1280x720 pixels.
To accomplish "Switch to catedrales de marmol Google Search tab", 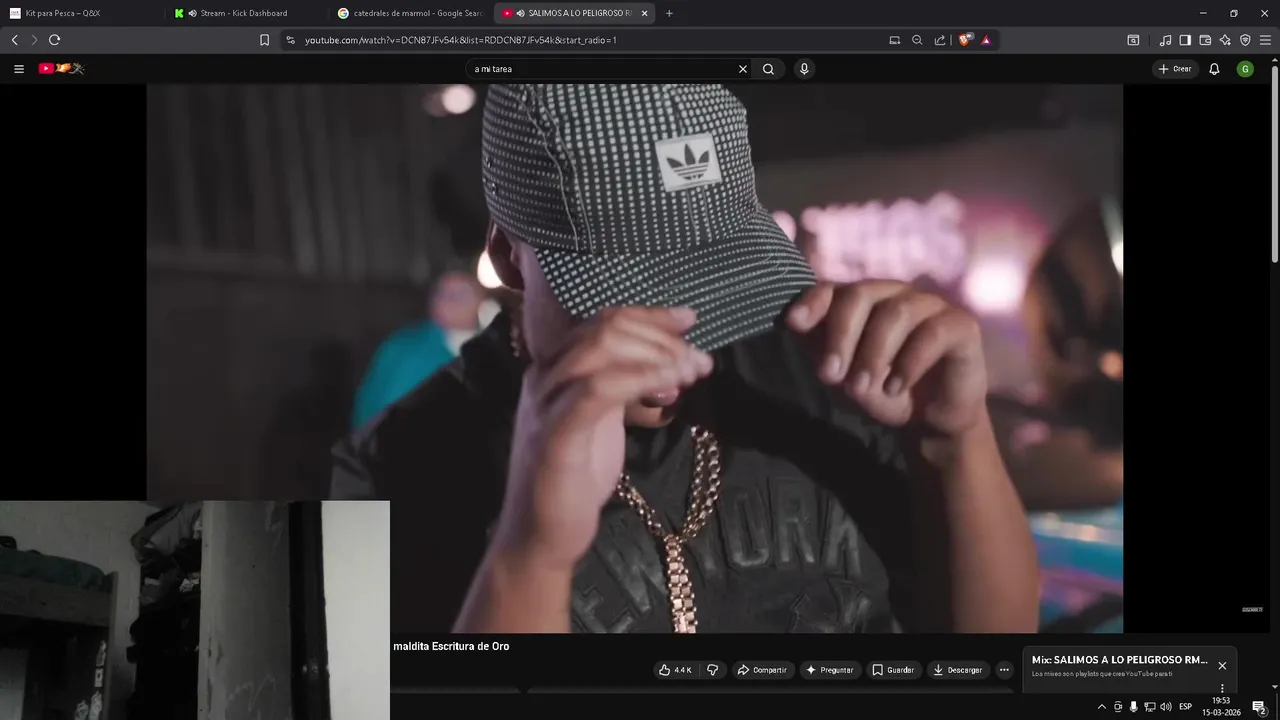I will pos(411,13).
